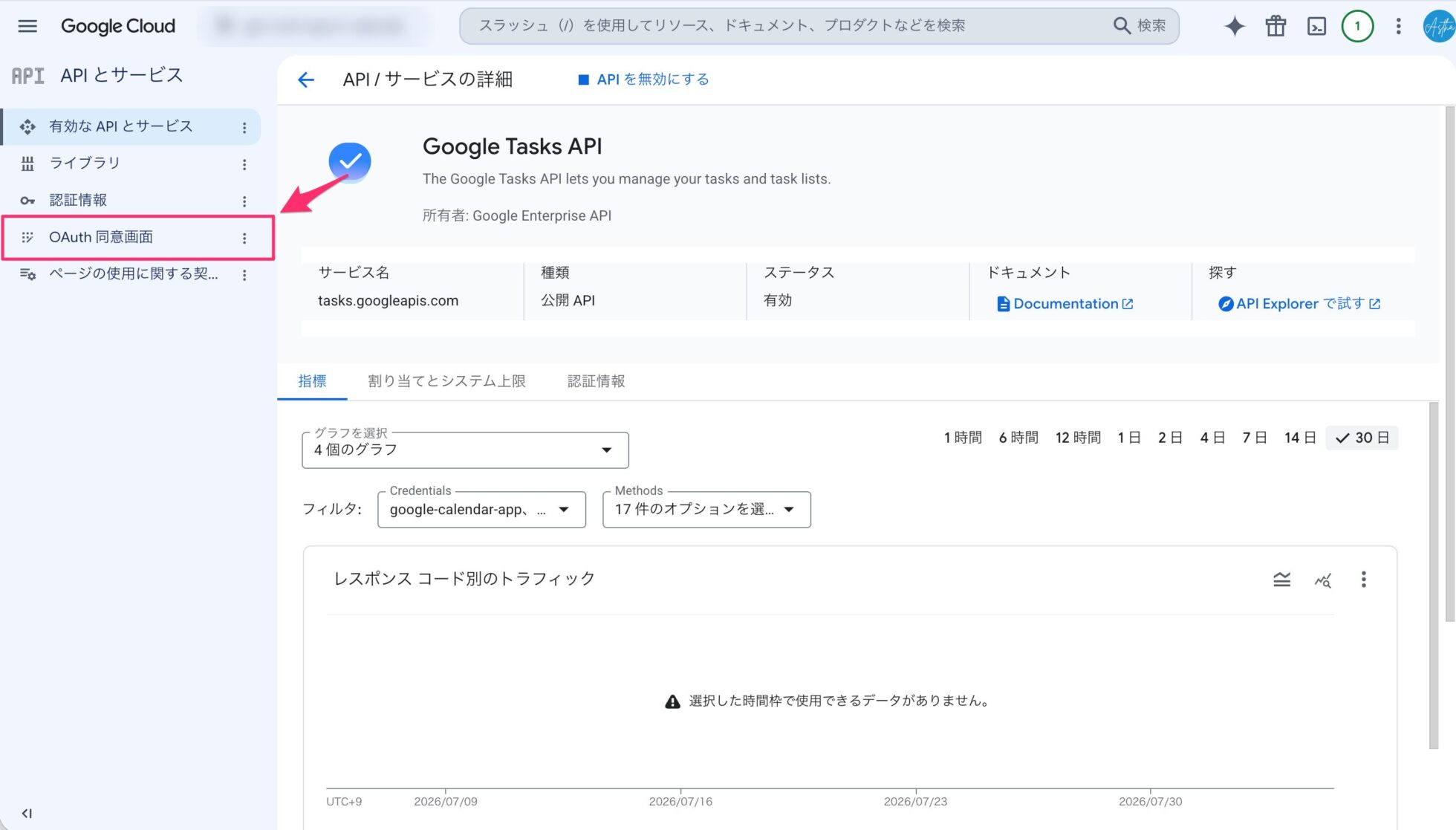Select the 7 日 time range

1254,438
